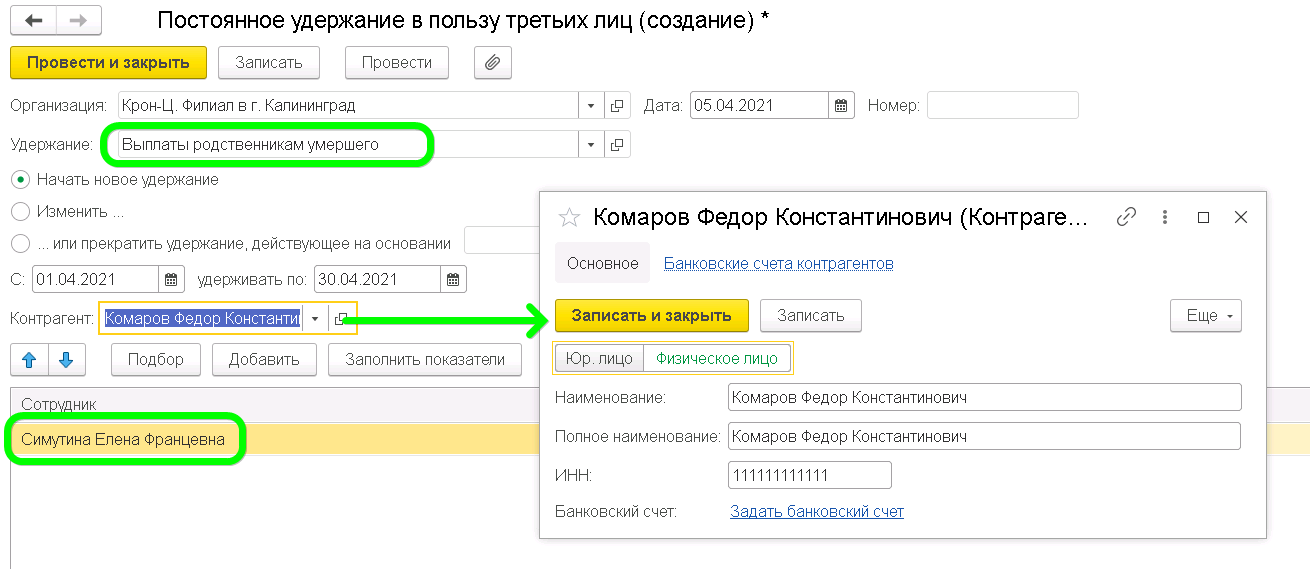Open the Удержание item form icon
1310x569 pixels.
click(617, 145)
